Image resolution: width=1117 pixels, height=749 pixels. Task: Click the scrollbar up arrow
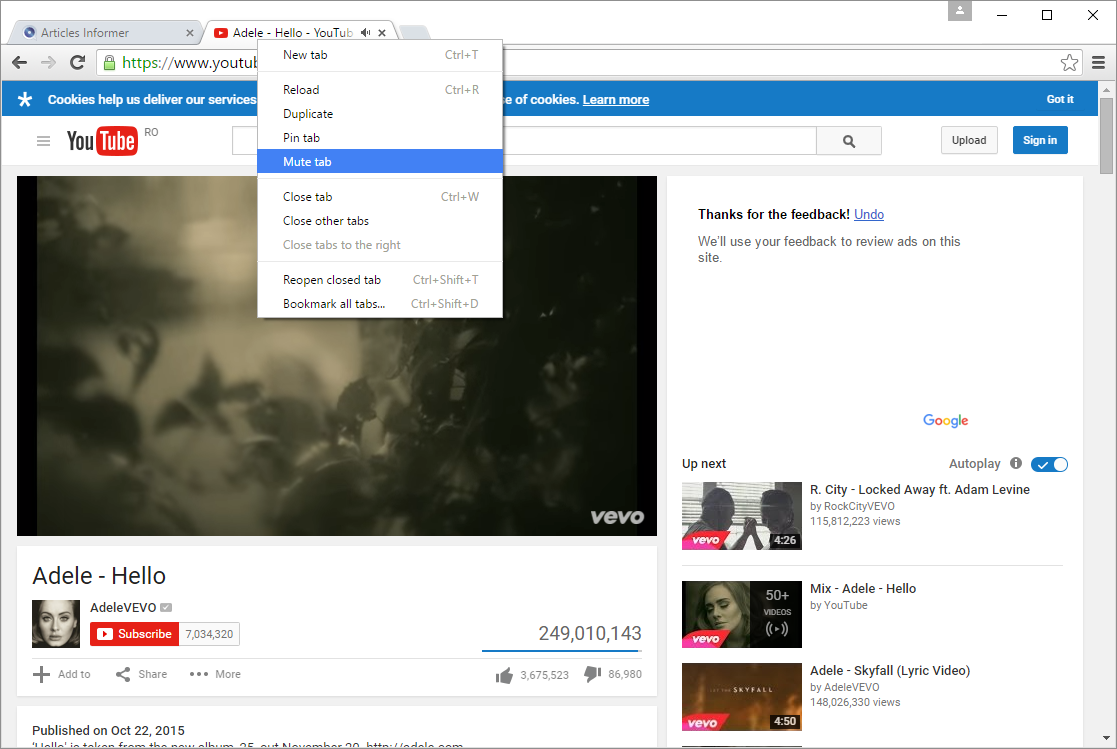1106,90
